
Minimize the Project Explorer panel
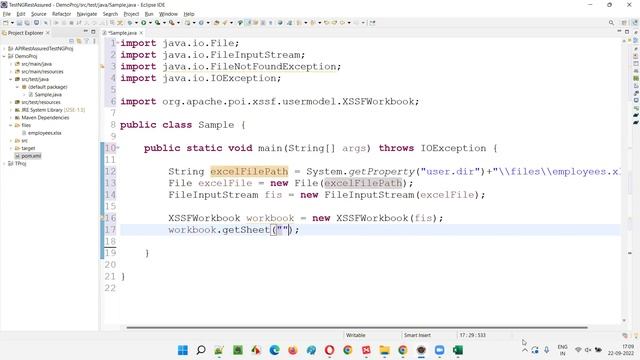pyautogui.click(x=86, y=32)
